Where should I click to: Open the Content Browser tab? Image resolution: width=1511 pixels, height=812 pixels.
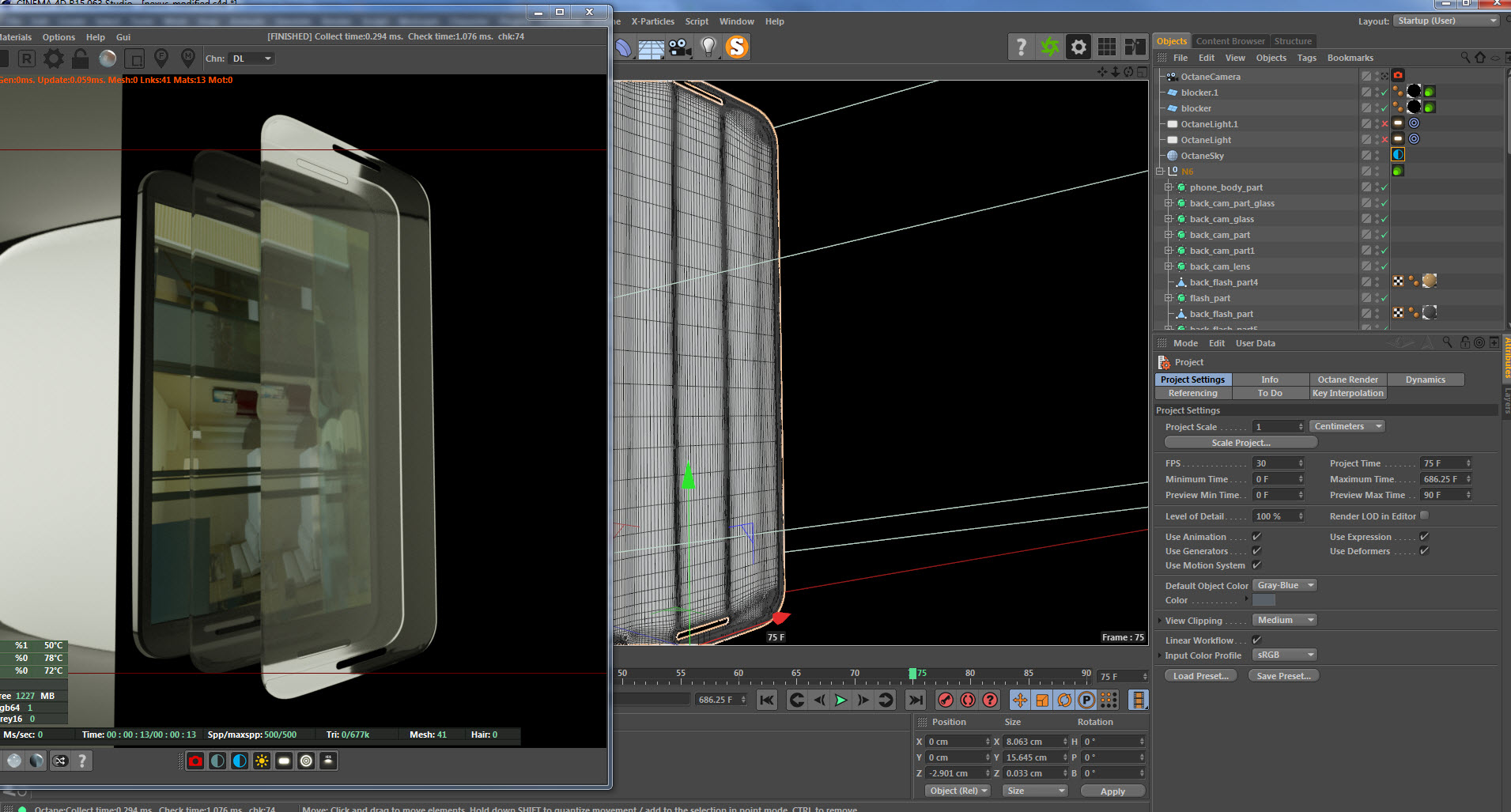[1230, 41]
